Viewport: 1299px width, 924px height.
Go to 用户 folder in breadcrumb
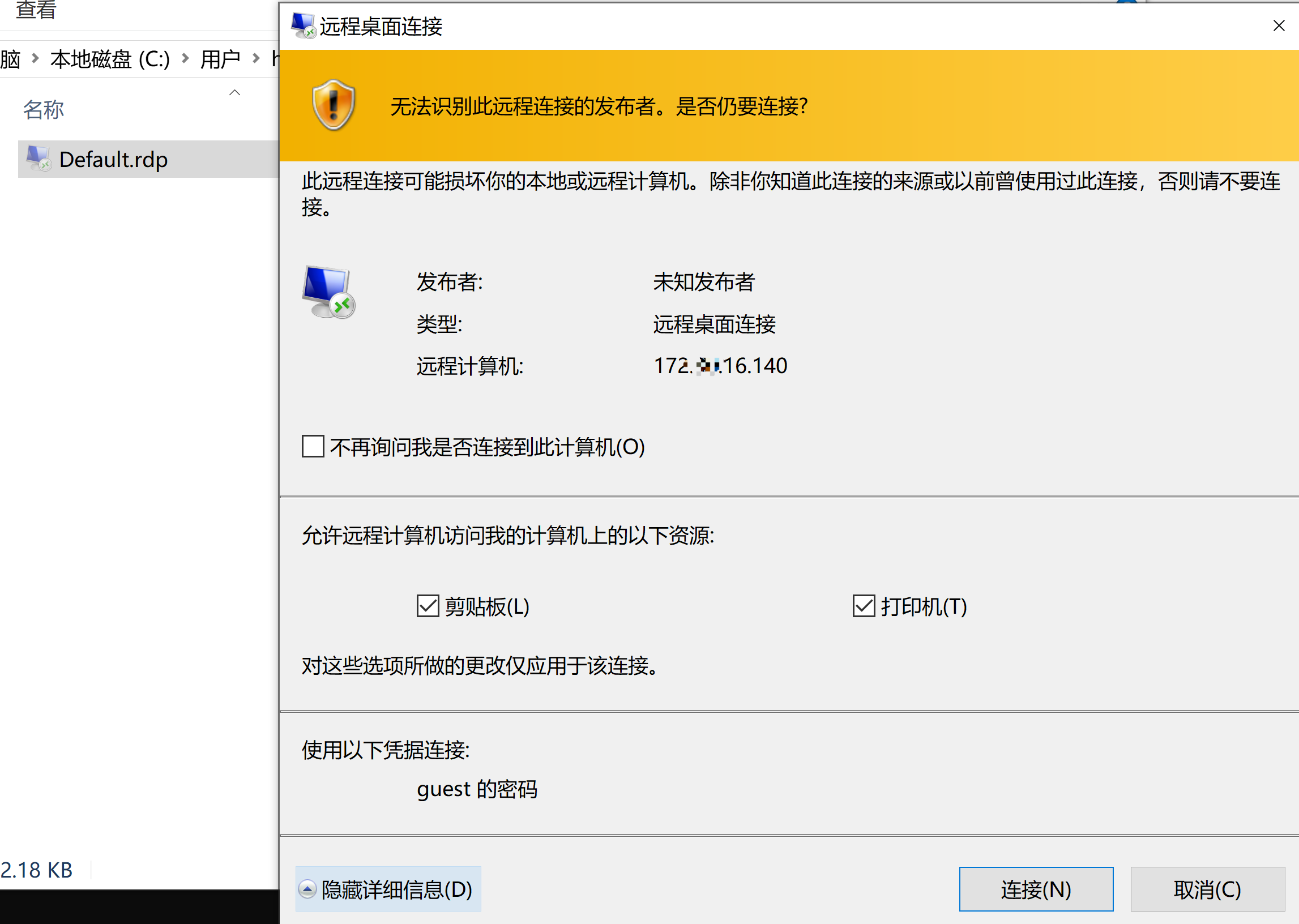pos(220,59)
